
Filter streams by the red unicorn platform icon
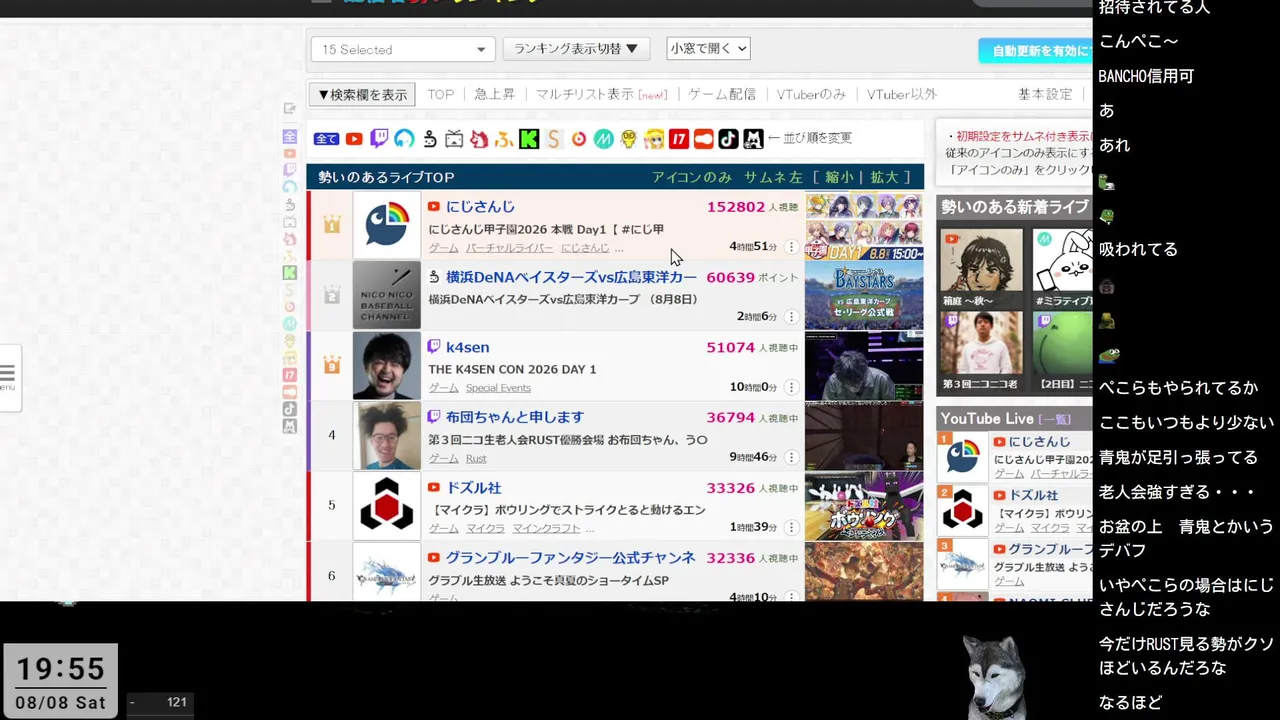[x=479, y=139]
